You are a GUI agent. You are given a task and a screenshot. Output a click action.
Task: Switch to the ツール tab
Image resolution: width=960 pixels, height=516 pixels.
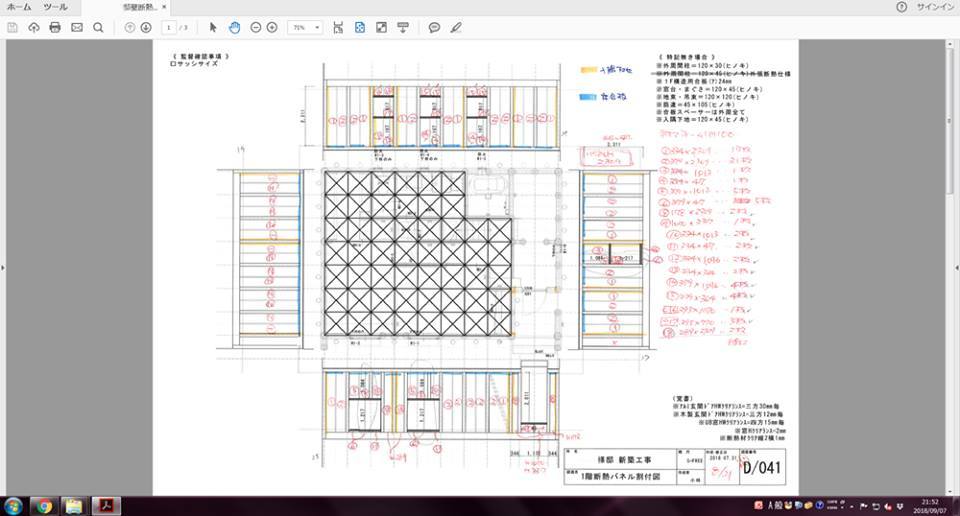coord(55,7)
